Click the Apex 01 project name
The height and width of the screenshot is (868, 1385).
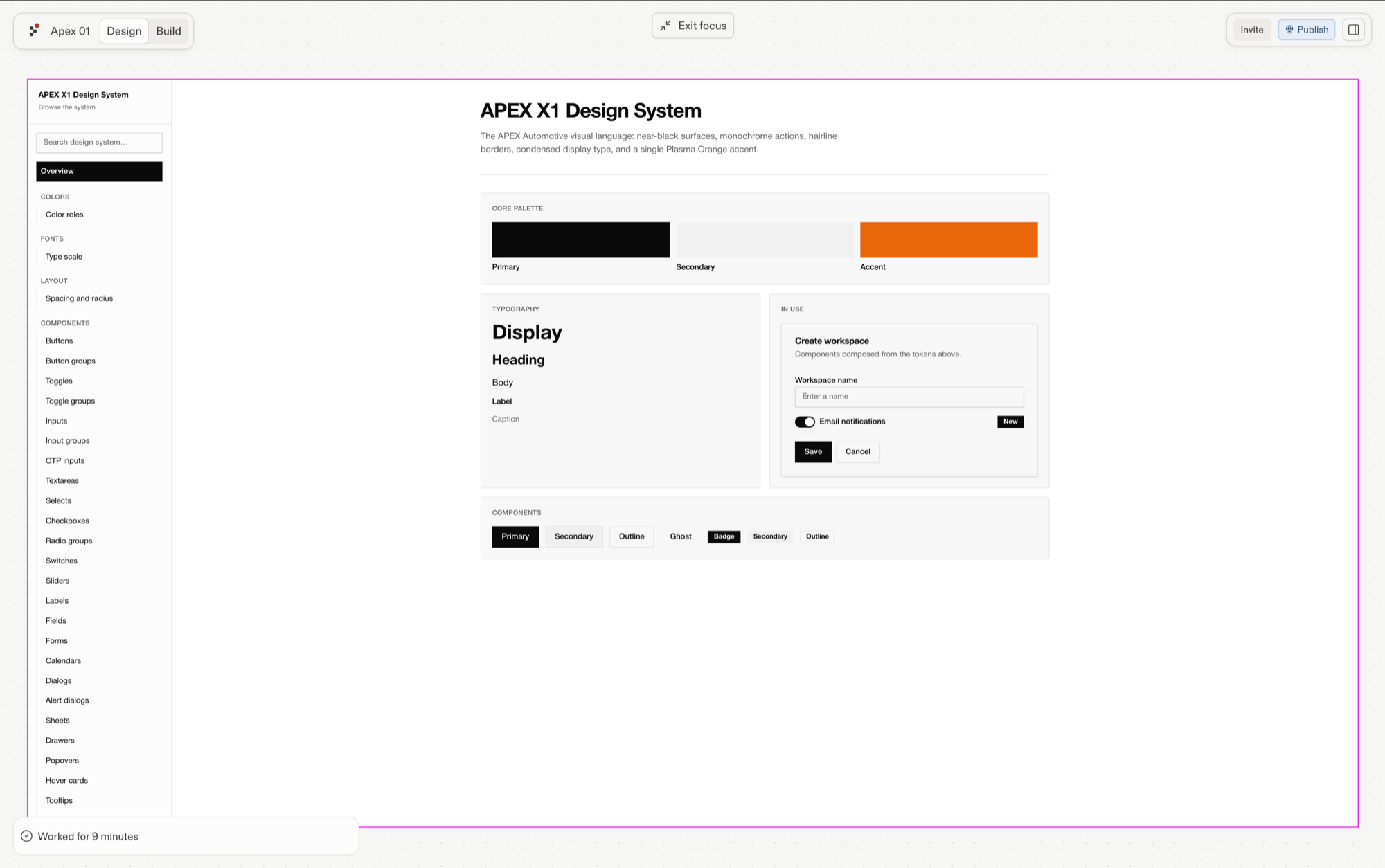point(70,31)
